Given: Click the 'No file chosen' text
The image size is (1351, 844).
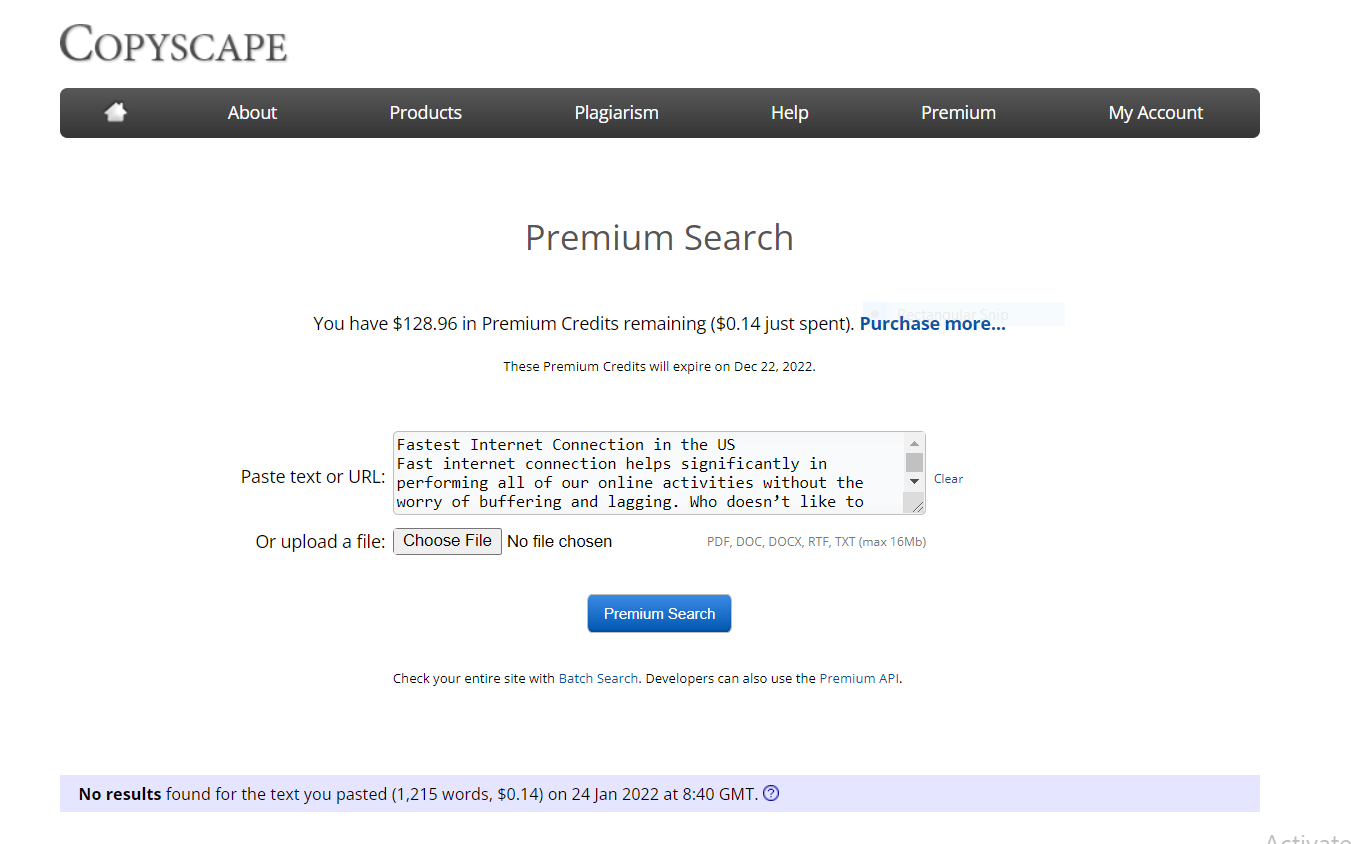Looking at the screenshot, I should point(559,541).
